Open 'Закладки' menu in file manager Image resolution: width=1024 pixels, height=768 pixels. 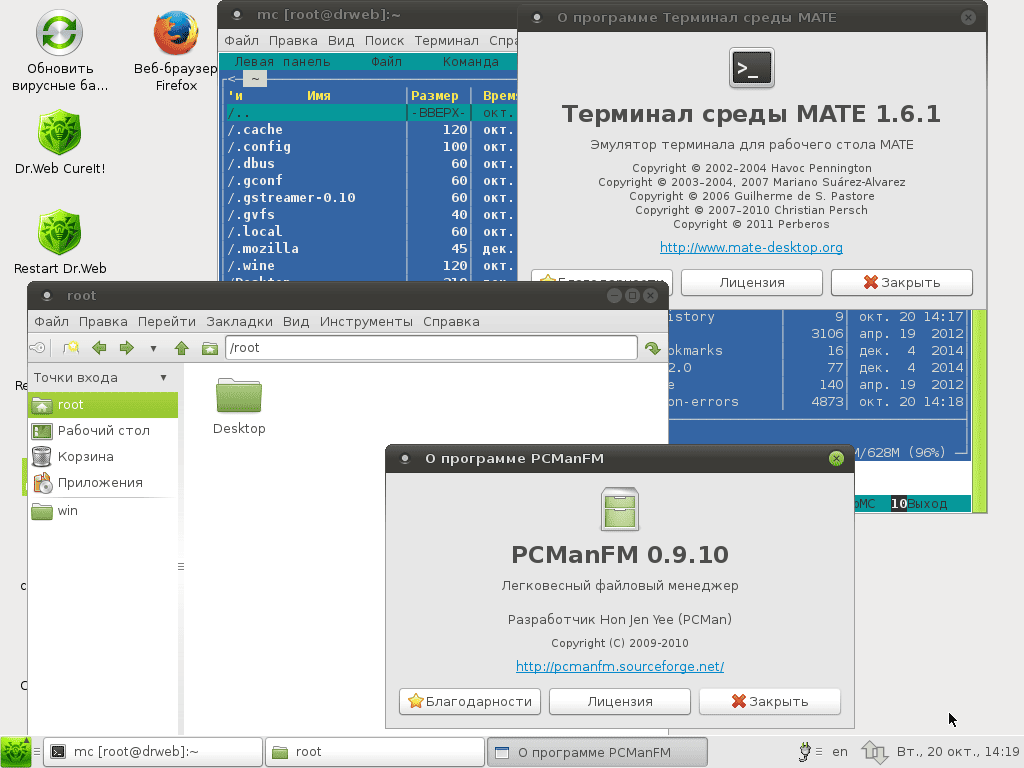click(240, 321)
